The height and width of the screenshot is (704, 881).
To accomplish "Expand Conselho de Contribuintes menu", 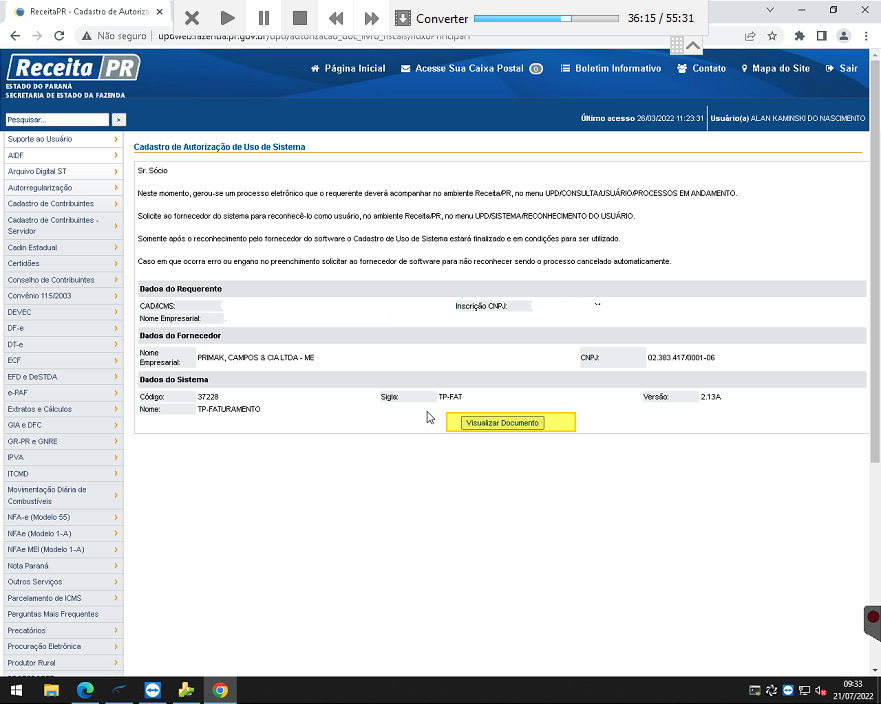I will [63, 280].
